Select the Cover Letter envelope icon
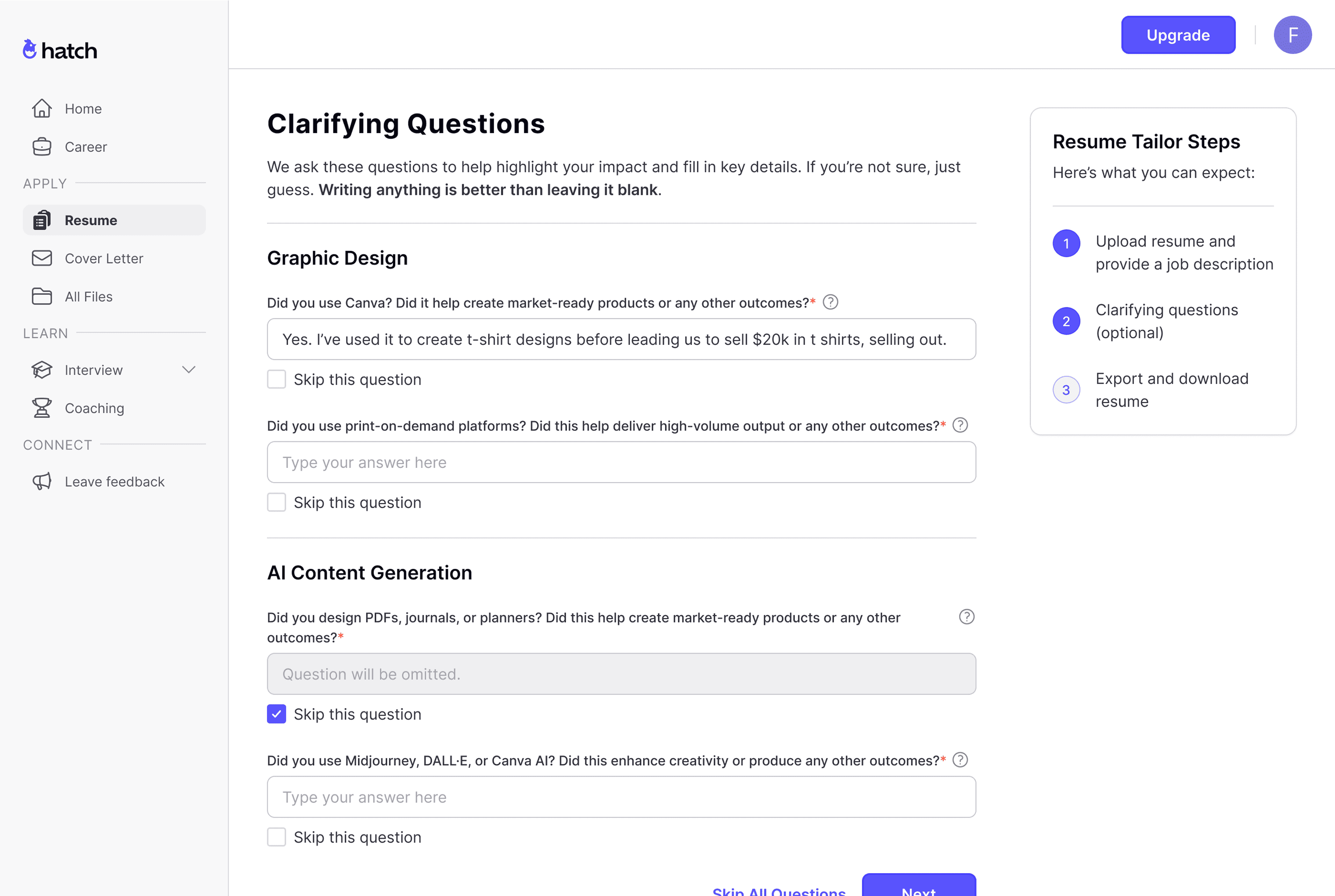1335x896 pixels. coord(42,258)
